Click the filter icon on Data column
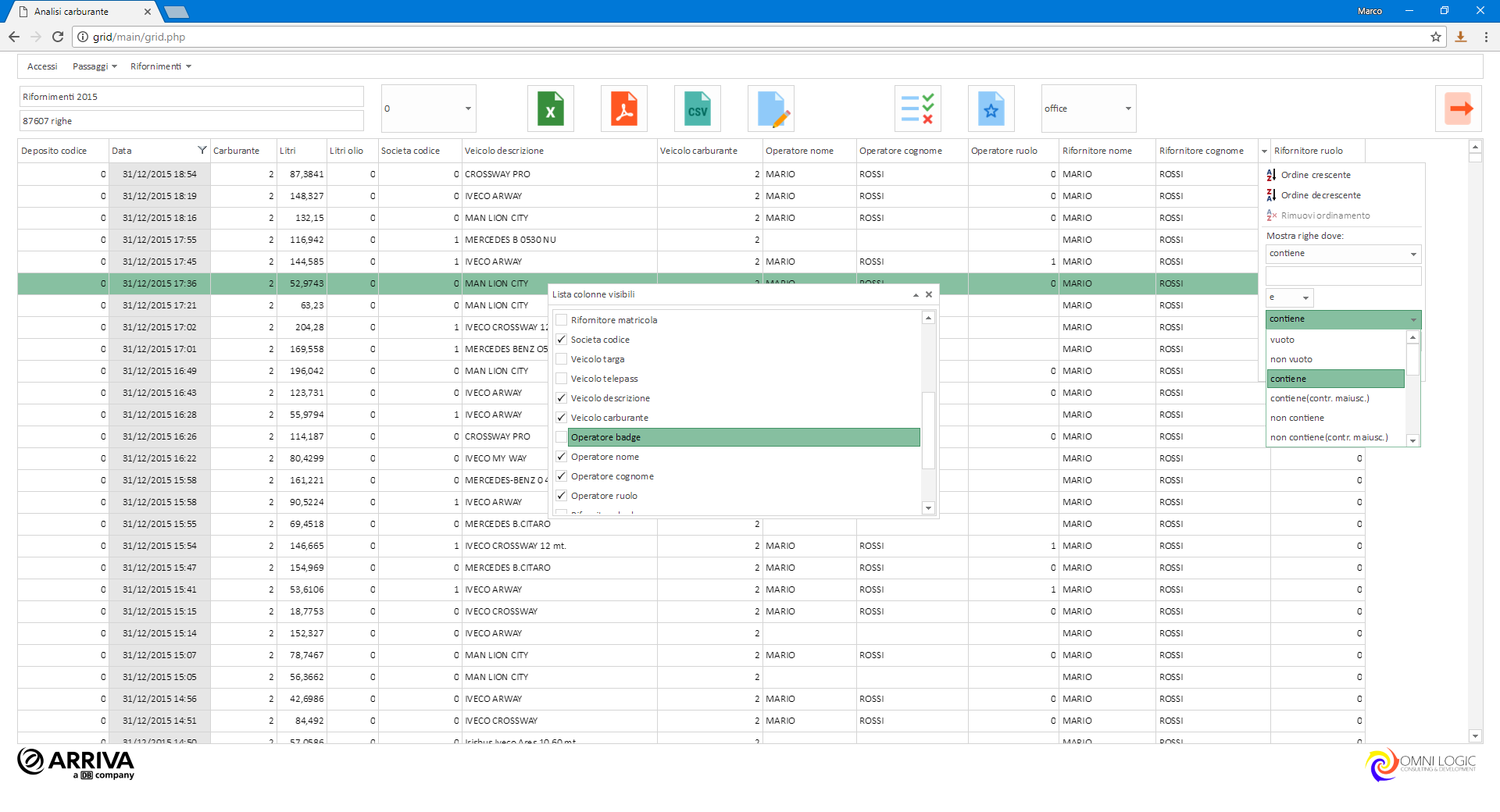 (x=202, y=150)
